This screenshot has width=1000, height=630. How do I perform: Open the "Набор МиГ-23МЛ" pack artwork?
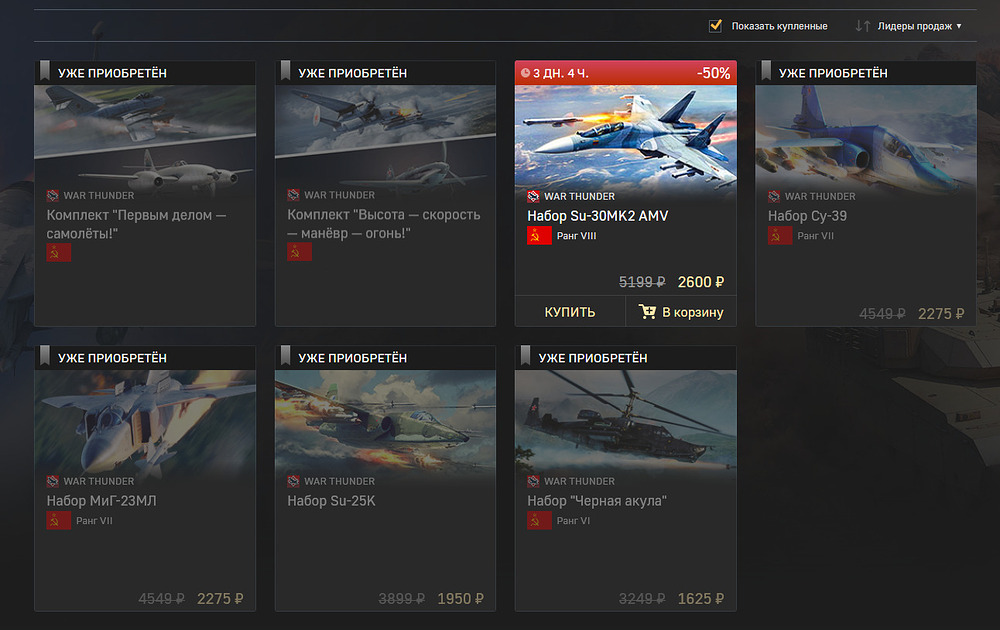tap(145, 421)
